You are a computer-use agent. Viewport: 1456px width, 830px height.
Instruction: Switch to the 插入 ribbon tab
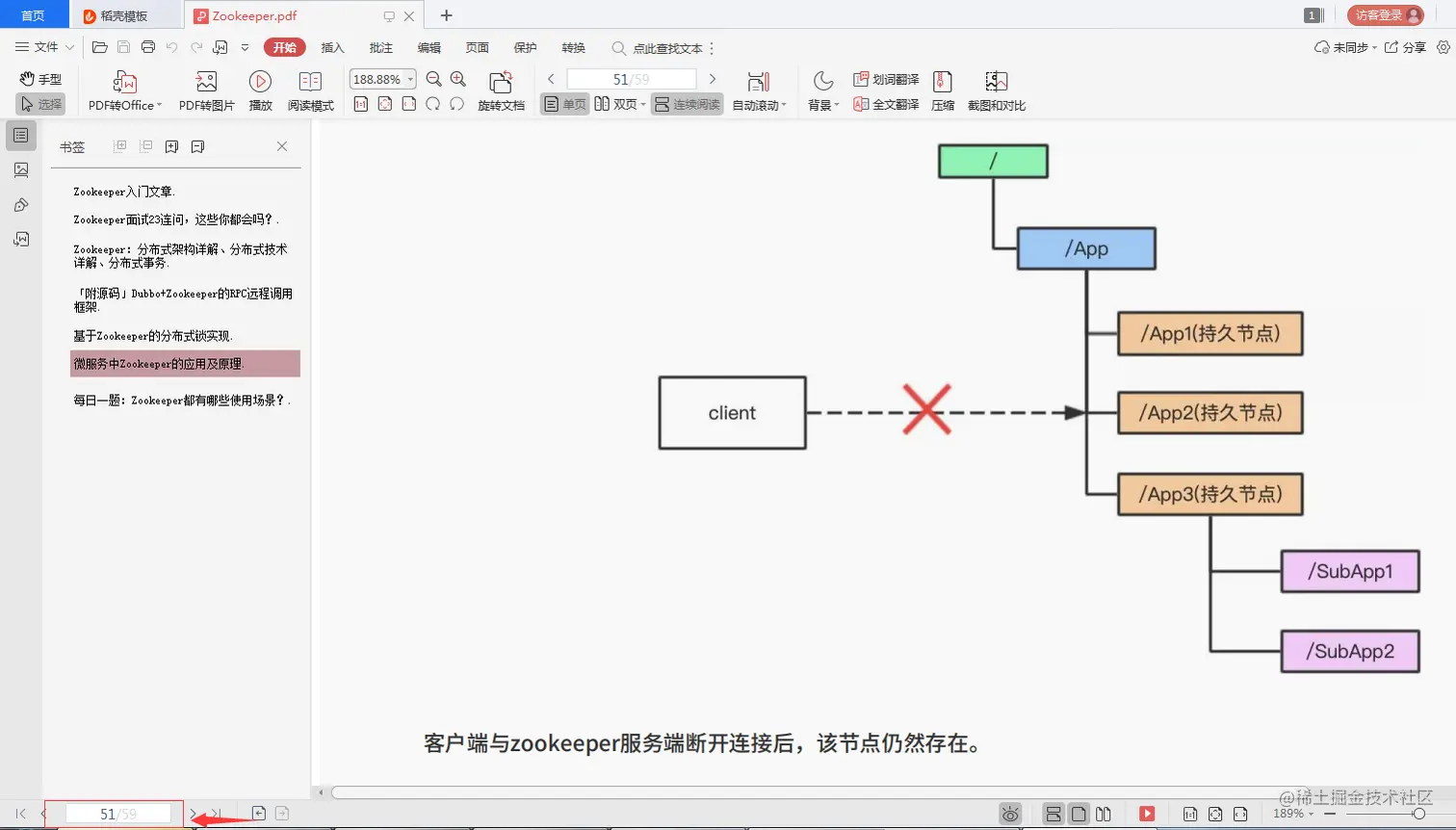pyautogui.click(x=331, y=47)
